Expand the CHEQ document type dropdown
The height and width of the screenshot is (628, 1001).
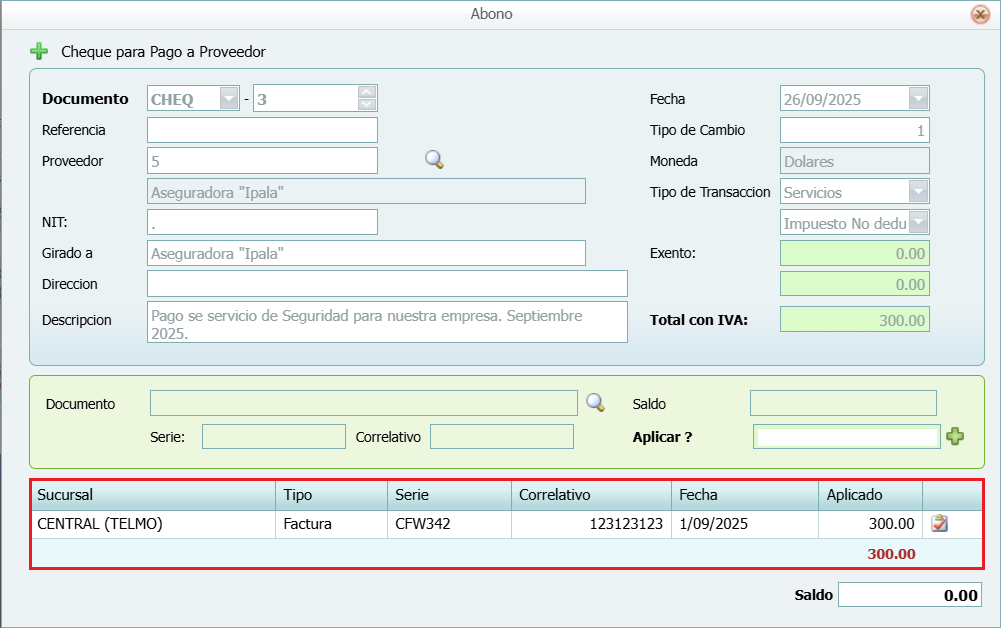229,99
